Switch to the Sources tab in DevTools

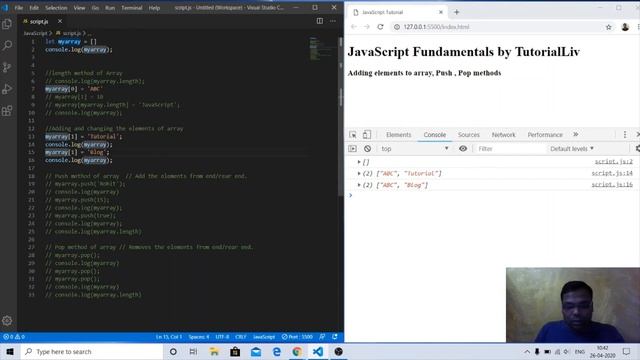(x=469, y=135)
